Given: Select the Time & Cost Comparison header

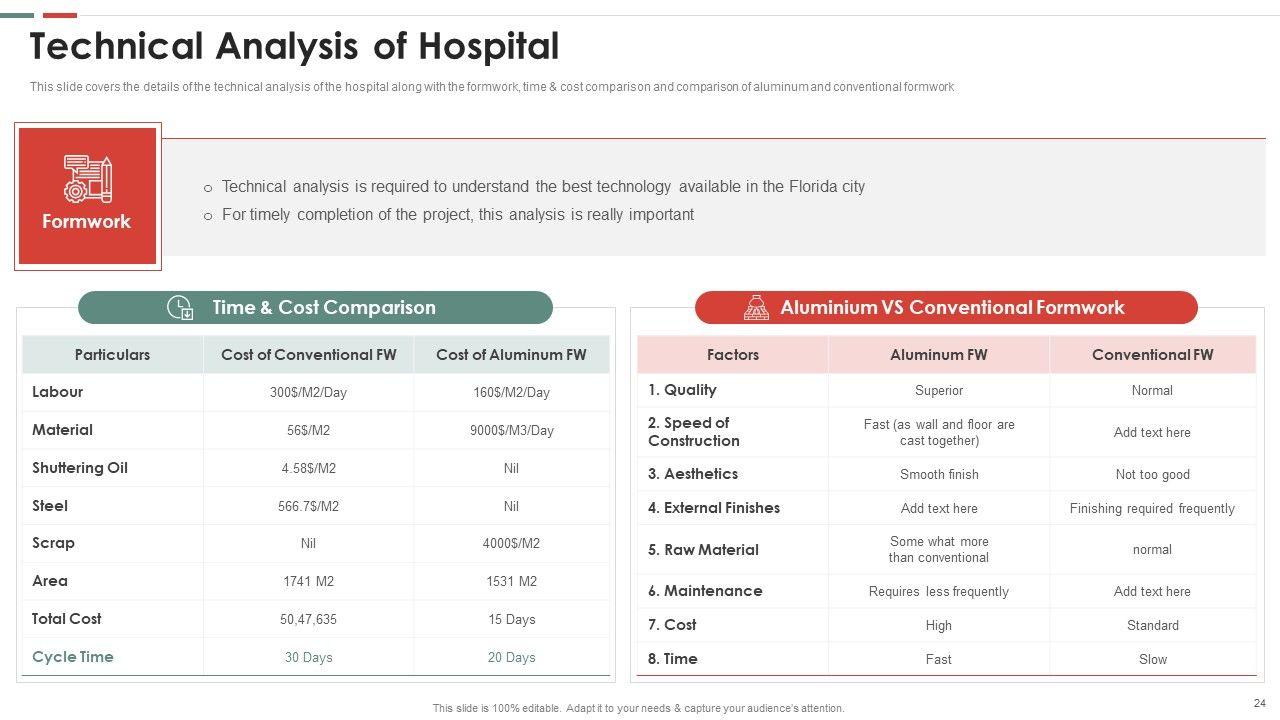Looking at the screenshot, I should pos(323,308).
